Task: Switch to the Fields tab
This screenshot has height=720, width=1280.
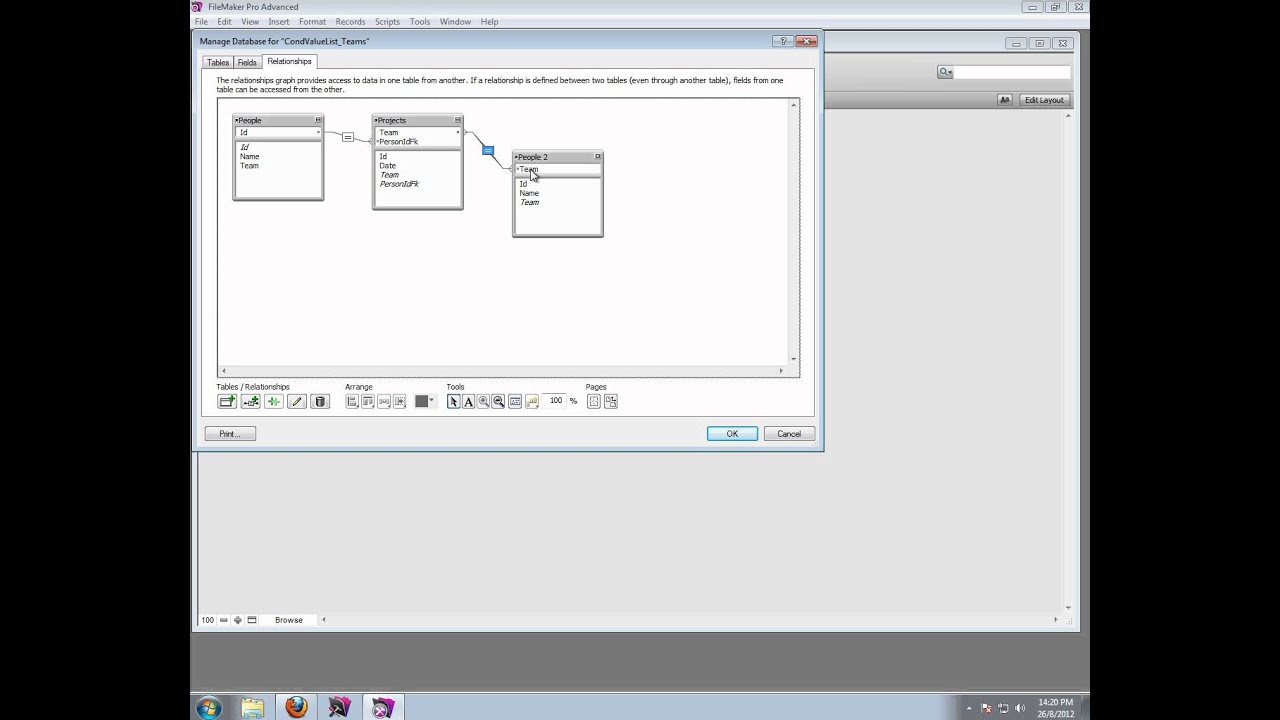Action: (247, 62)
